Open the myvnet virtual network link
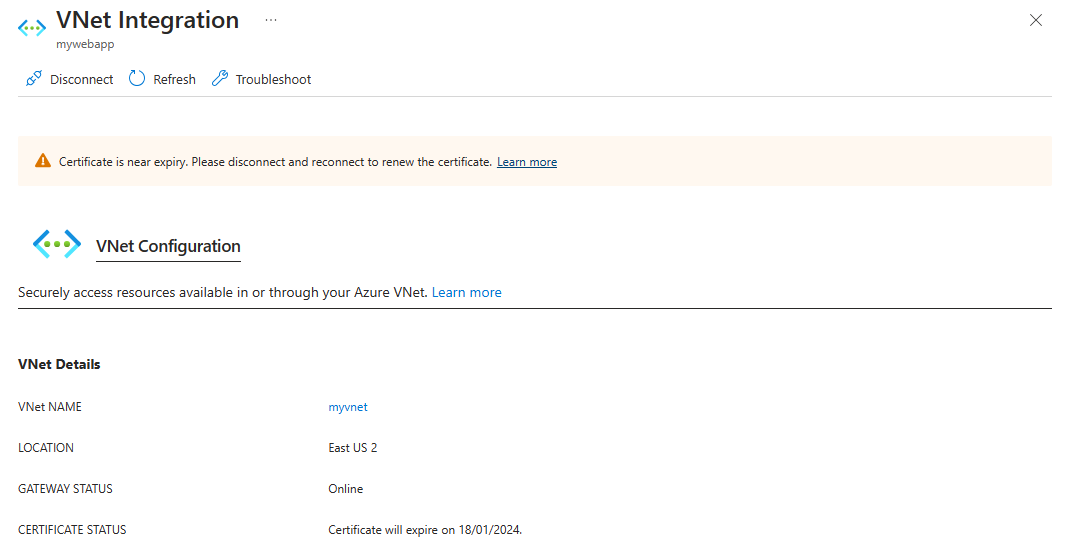The width and height of the screenshot is (1070, 549). 348,407
